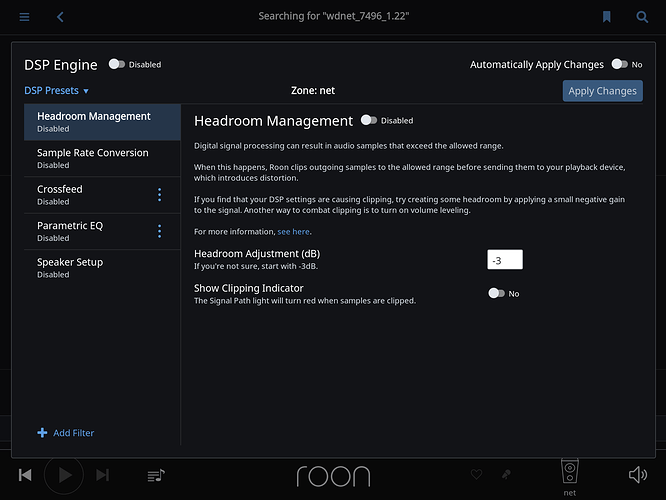The height and width of the screenshot is (500, 666).
Task: Click the 'net' label under the speaker
Action: click(570, 493)
